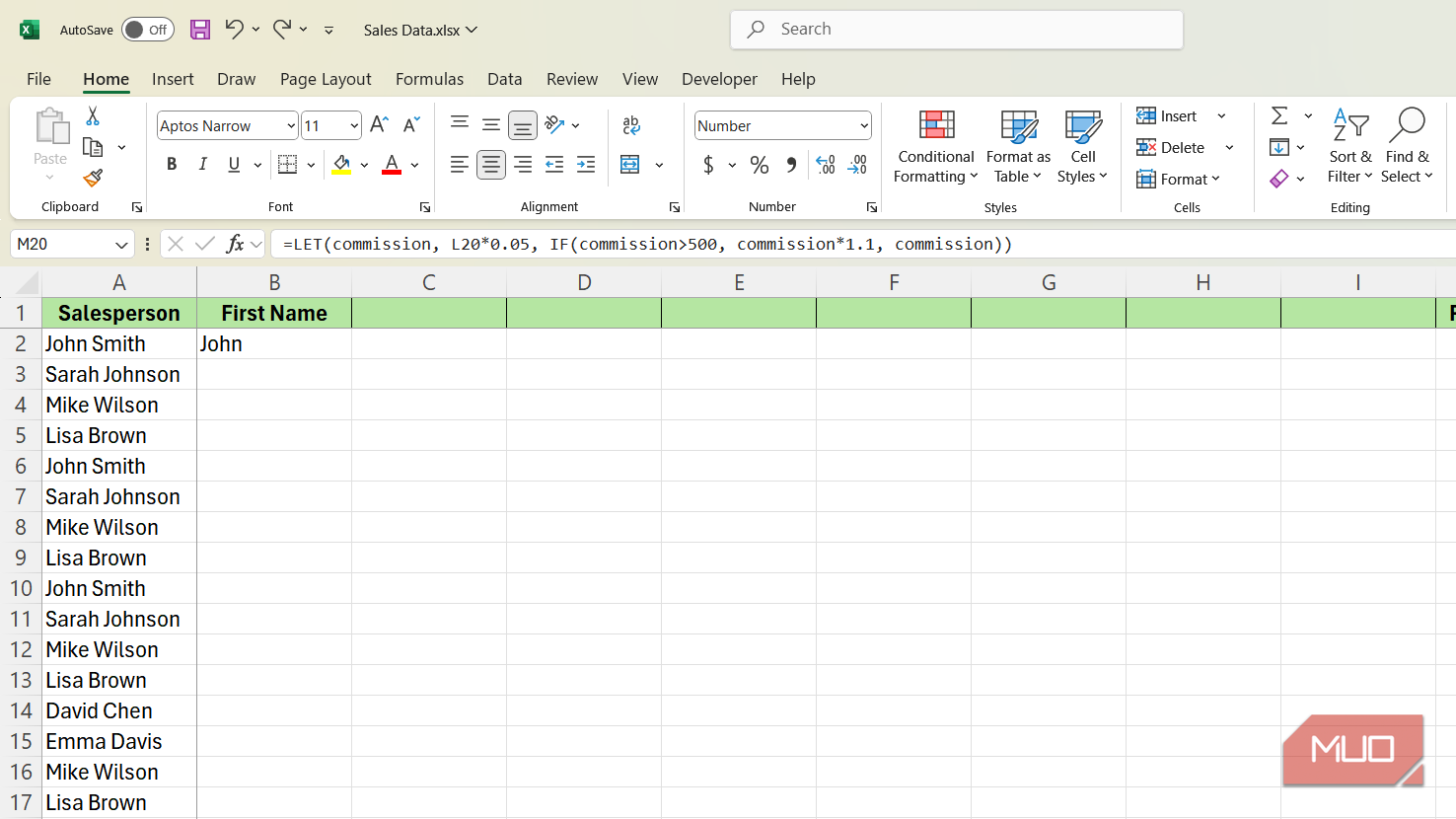Click the Search box
This screenshot has width=1456, height=819.
coord(957,30)
